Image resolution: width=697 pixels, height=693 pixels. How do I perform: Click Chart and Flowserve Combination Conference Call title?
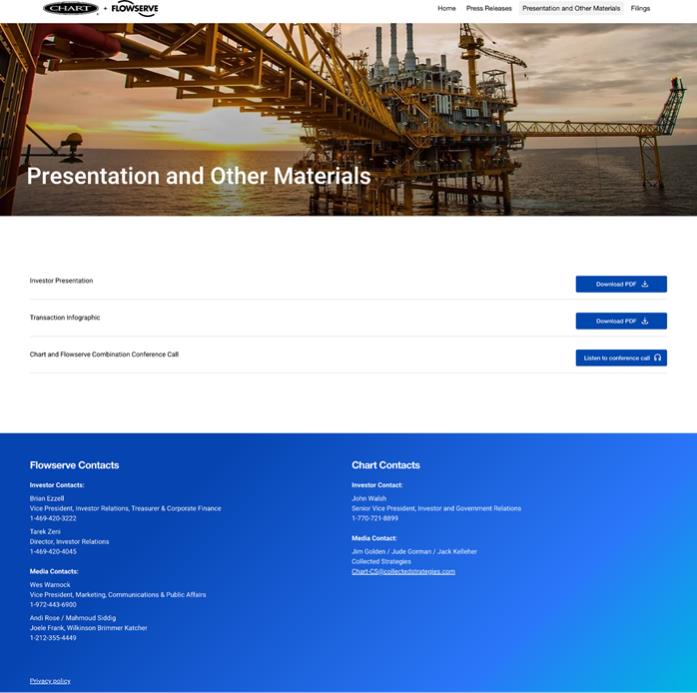coord(104,354)
